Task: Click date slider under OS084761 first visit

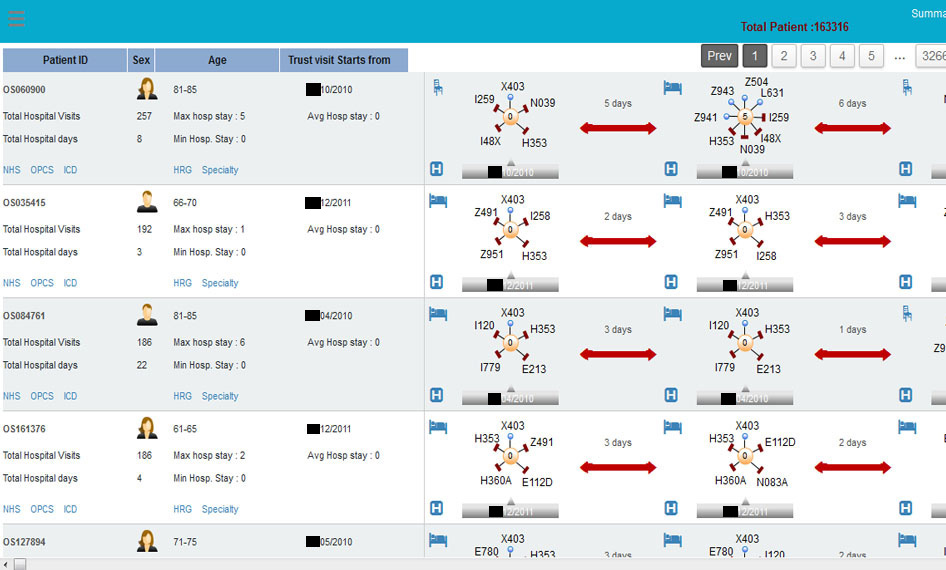Action: point(510,397)
